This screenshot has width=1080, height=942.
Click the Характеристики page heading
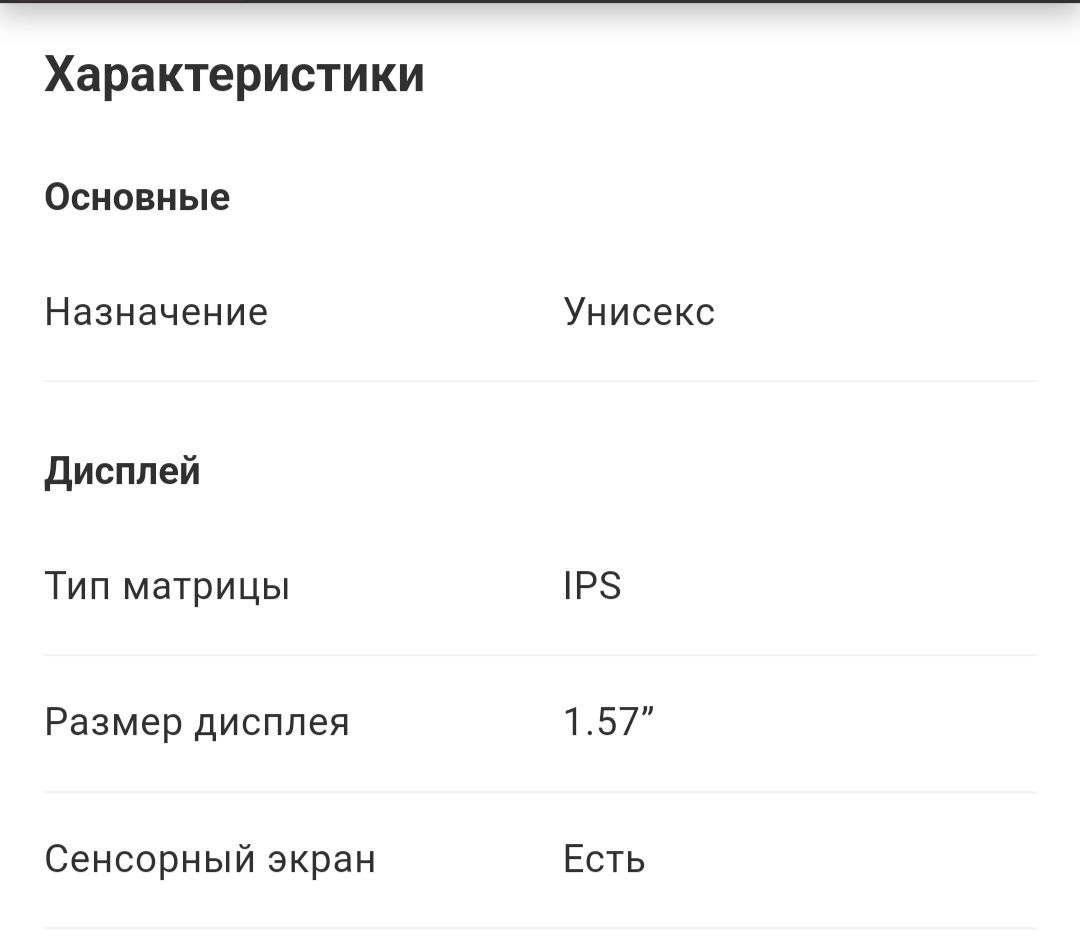[x=234, y=76]
